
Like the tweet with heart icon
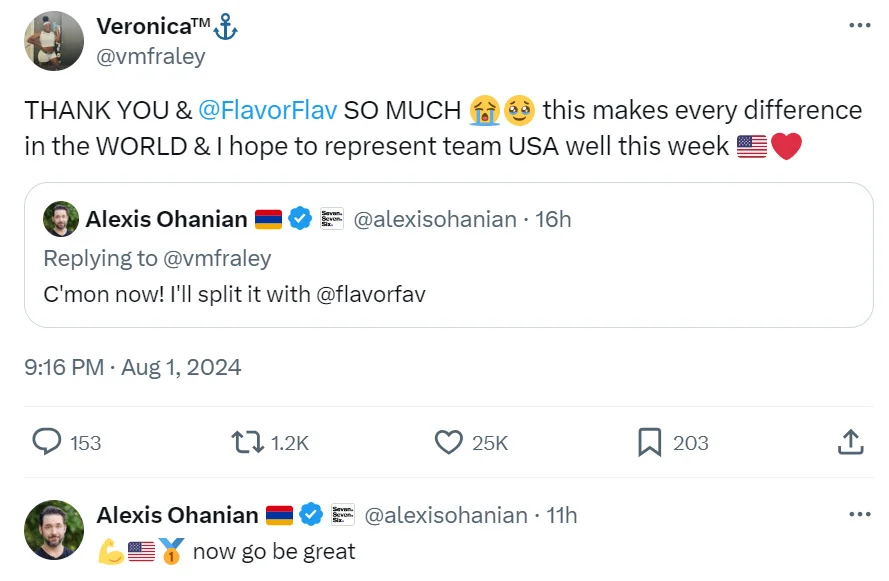coord(449,442)
